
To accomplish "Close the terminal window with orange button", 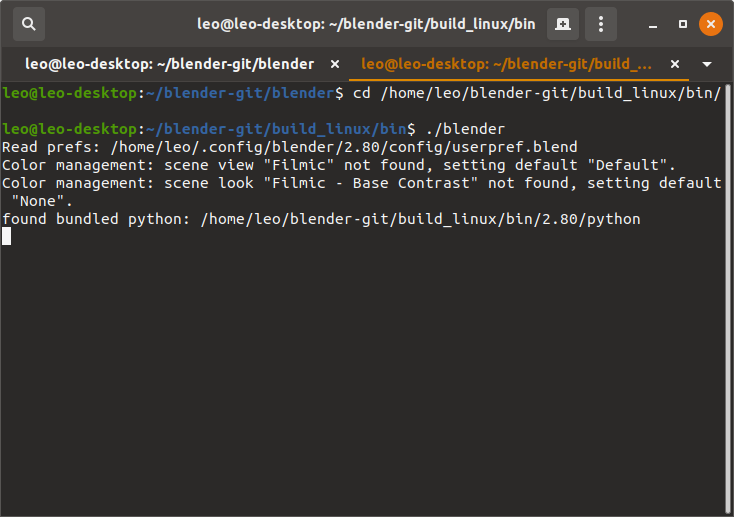I will point(711,24).
